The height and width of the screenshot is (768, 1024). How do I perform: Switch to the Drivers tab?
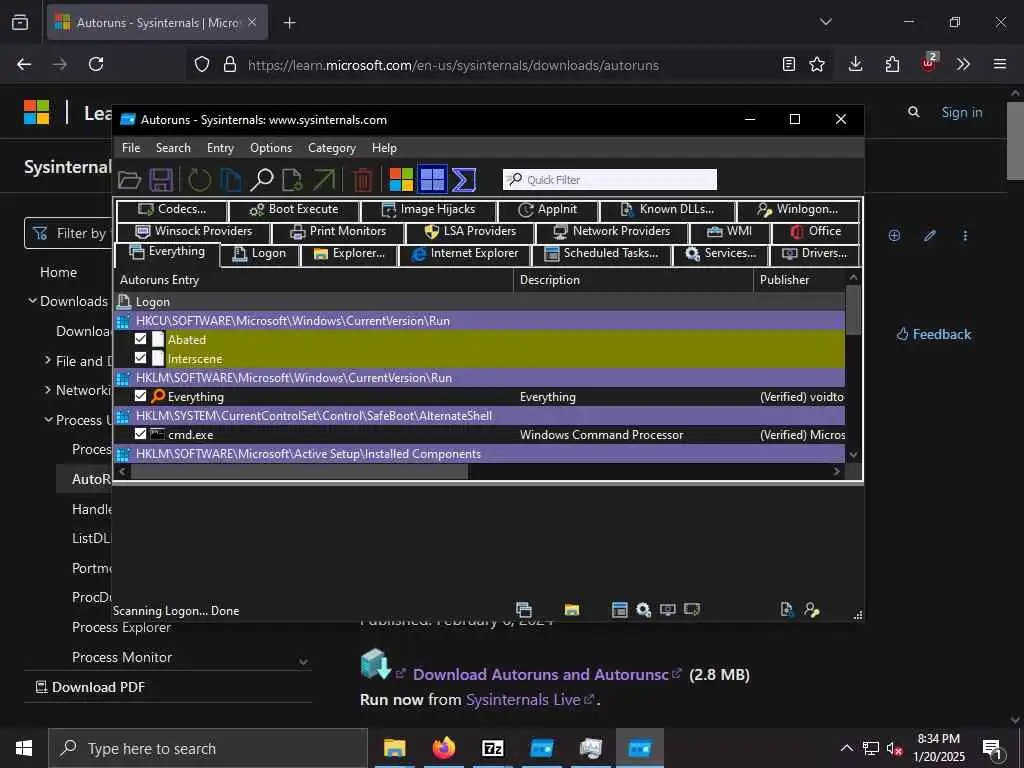tap(814, 253)
